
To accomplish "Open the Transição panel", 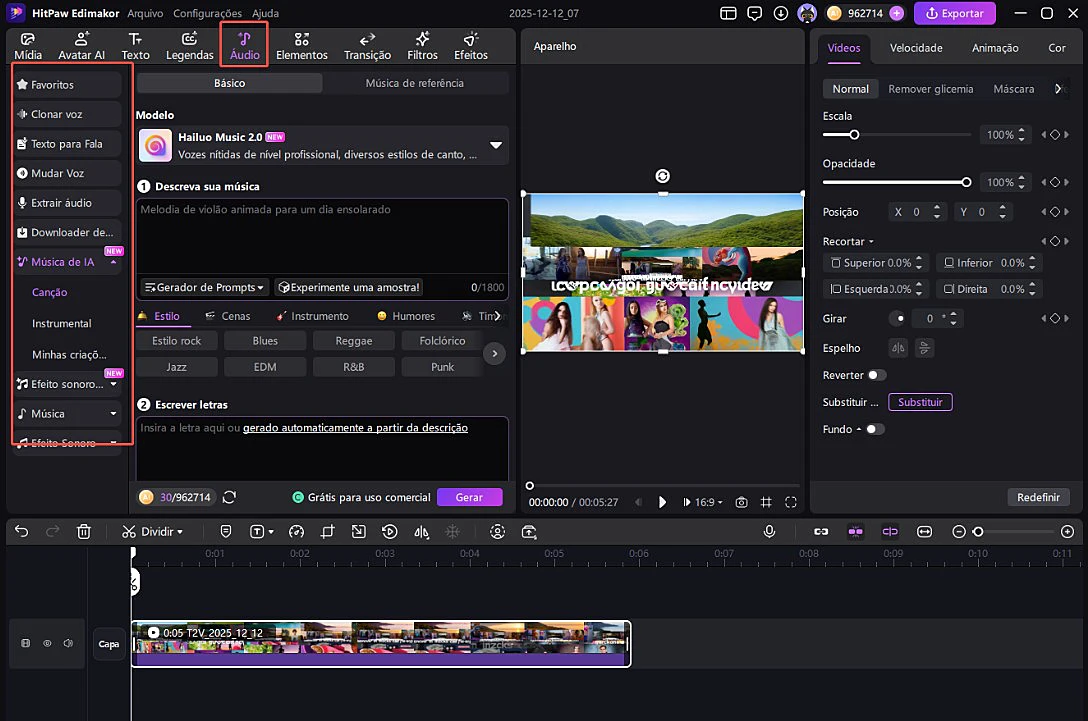I will [x=367, y=46].
